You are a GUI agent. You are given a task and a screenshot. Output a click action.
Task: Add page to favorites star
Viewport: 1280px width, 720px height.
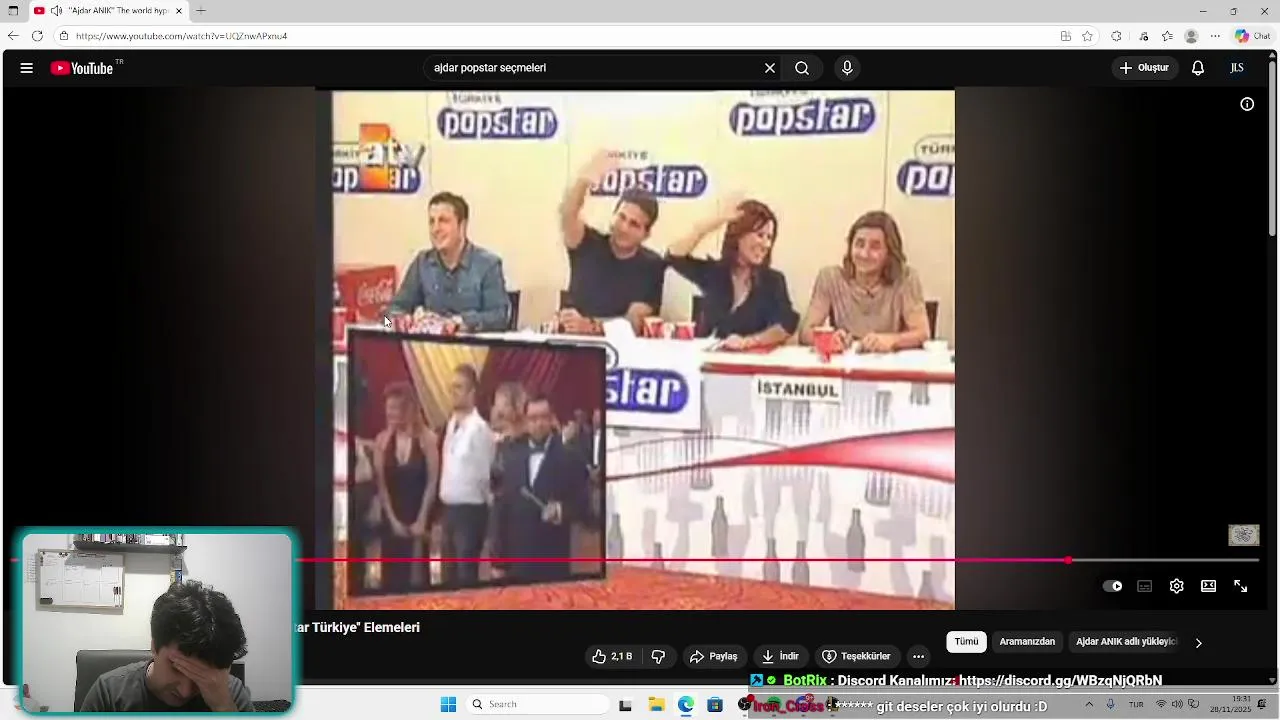(x=1087, y=36)
